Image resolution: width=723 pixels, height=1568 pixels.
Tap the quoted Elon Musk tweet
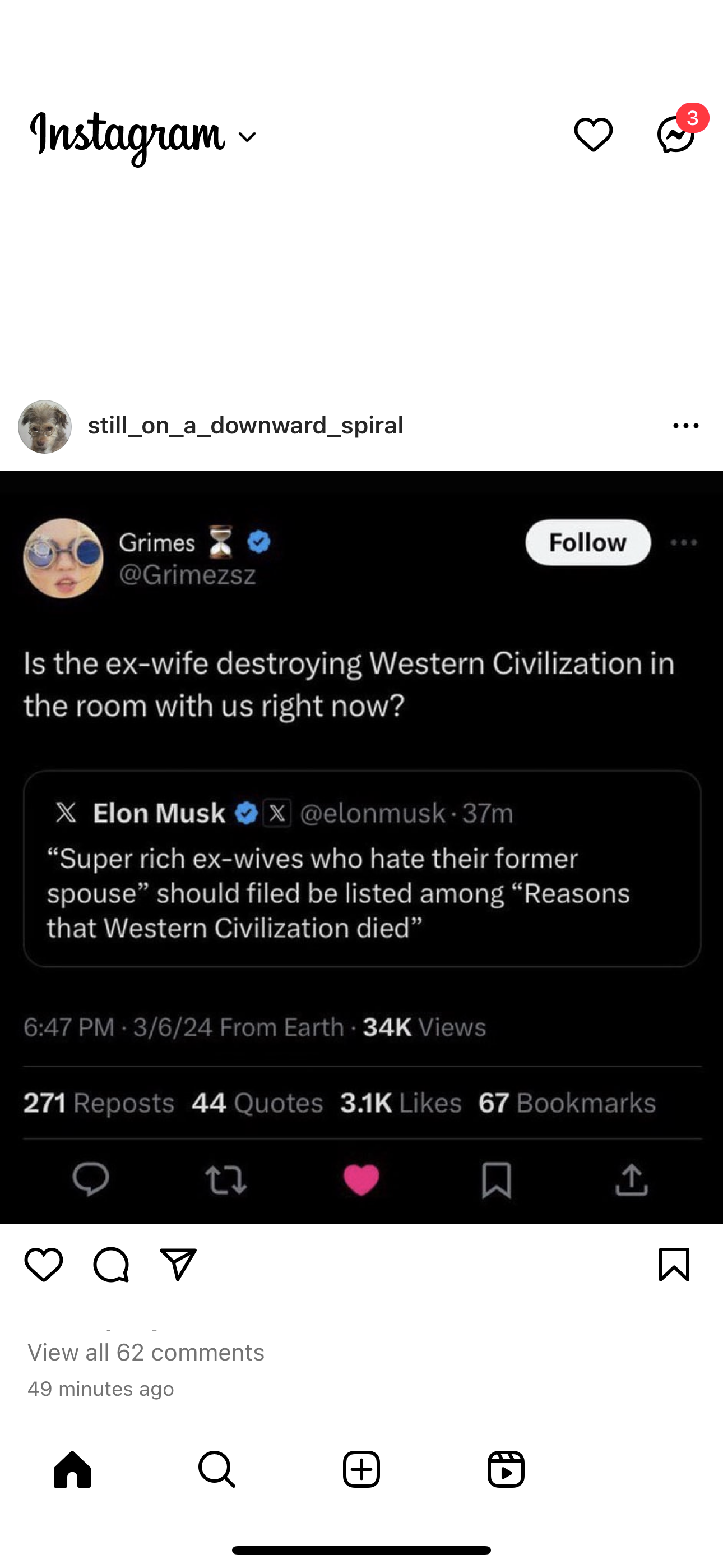coord(362,869)
